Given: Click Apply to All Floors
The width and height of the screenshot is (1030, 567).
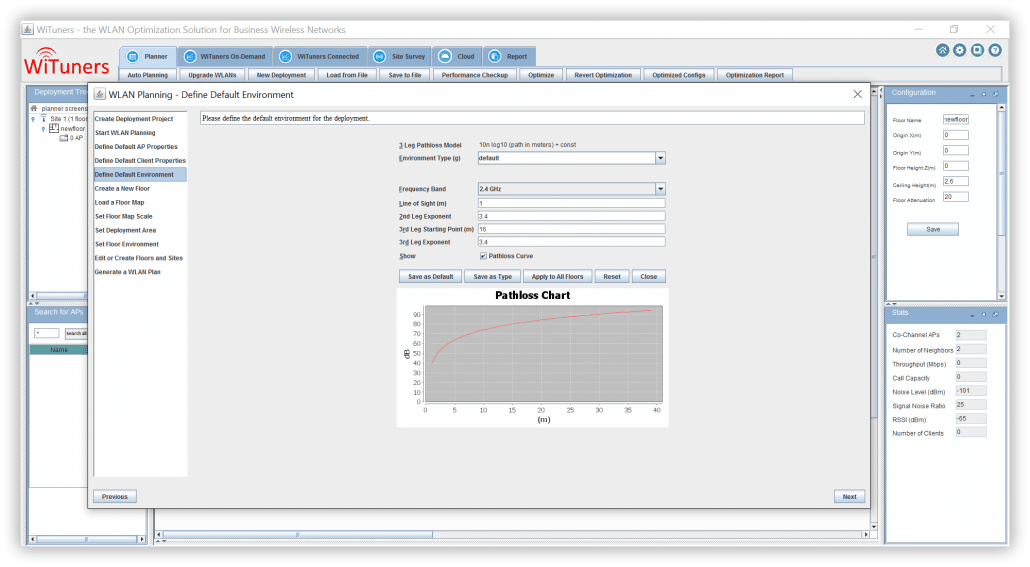Looking at the screenshot, I should (558, 277).
